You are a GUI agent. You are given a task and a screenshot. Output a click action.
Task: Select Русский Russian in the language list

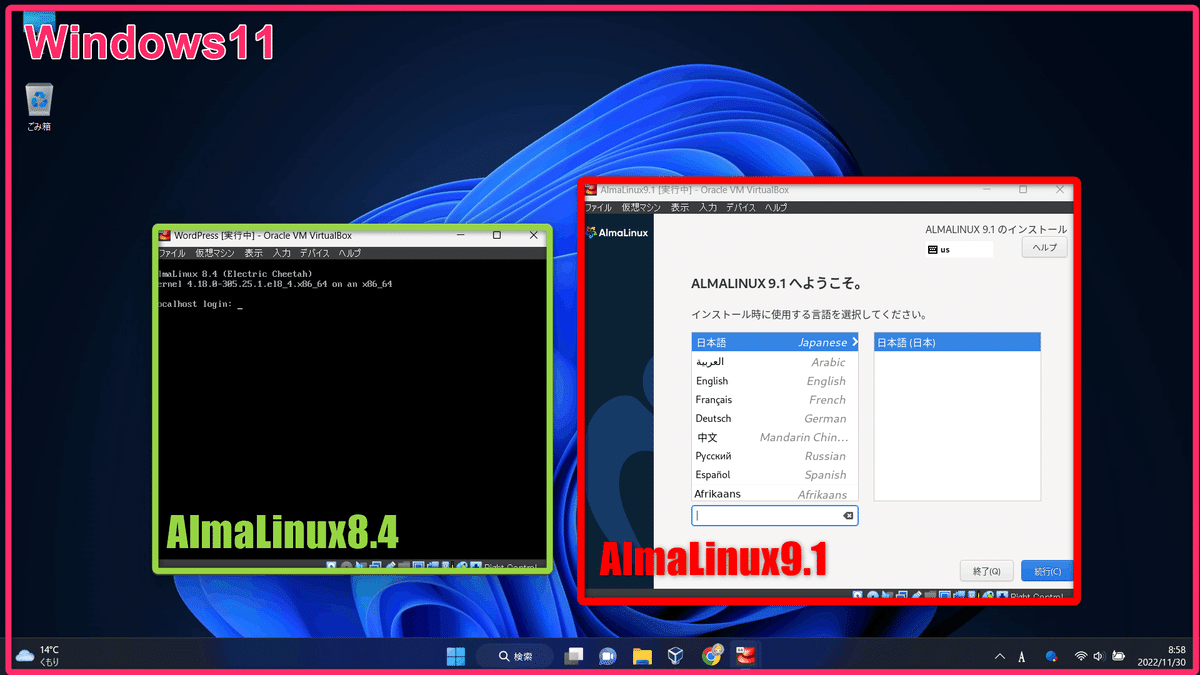point(774,456)
